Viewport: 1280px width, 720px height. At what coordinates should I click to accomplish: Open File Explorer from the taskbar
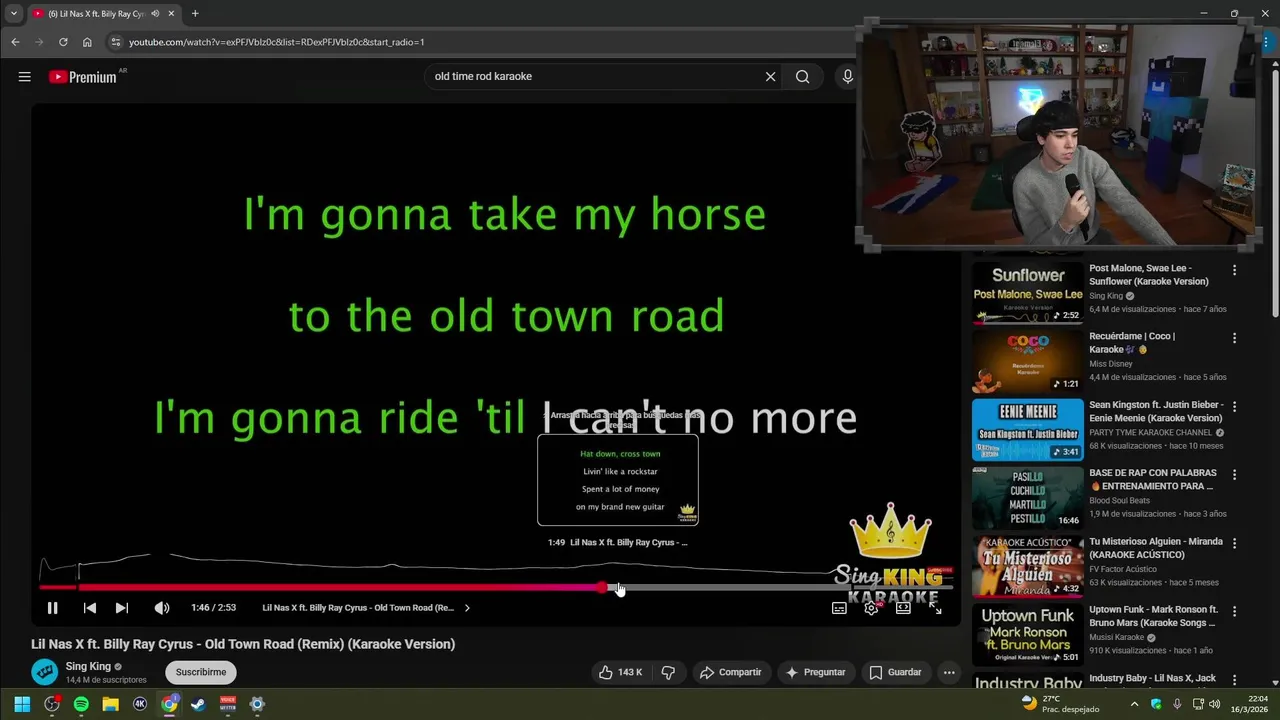coord(111,704)
